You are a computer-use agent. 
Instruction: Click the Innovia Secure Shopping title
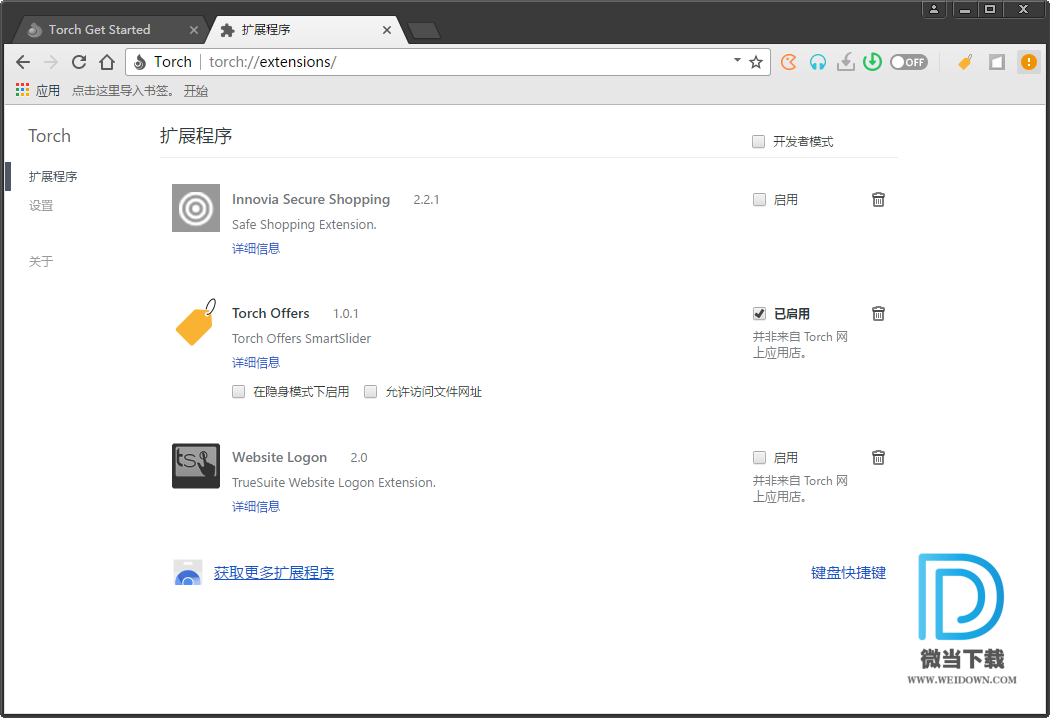click(311, 200)
